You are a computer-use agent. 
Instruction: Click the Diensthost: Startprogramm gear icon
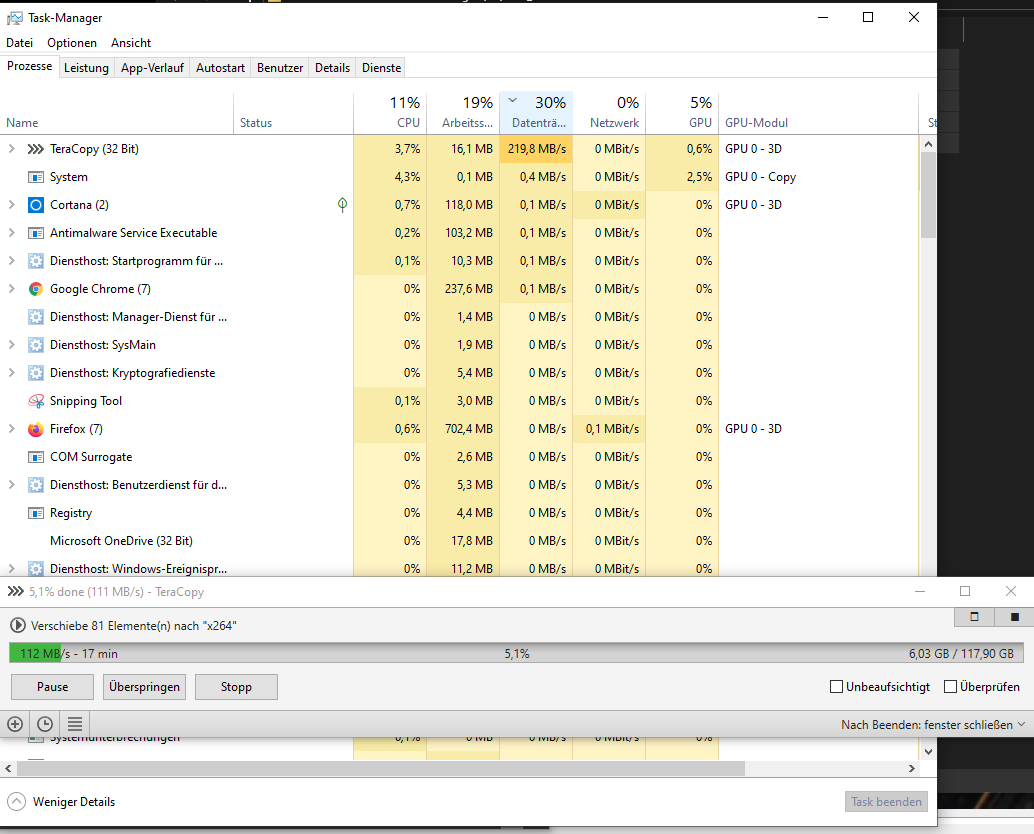36,261
